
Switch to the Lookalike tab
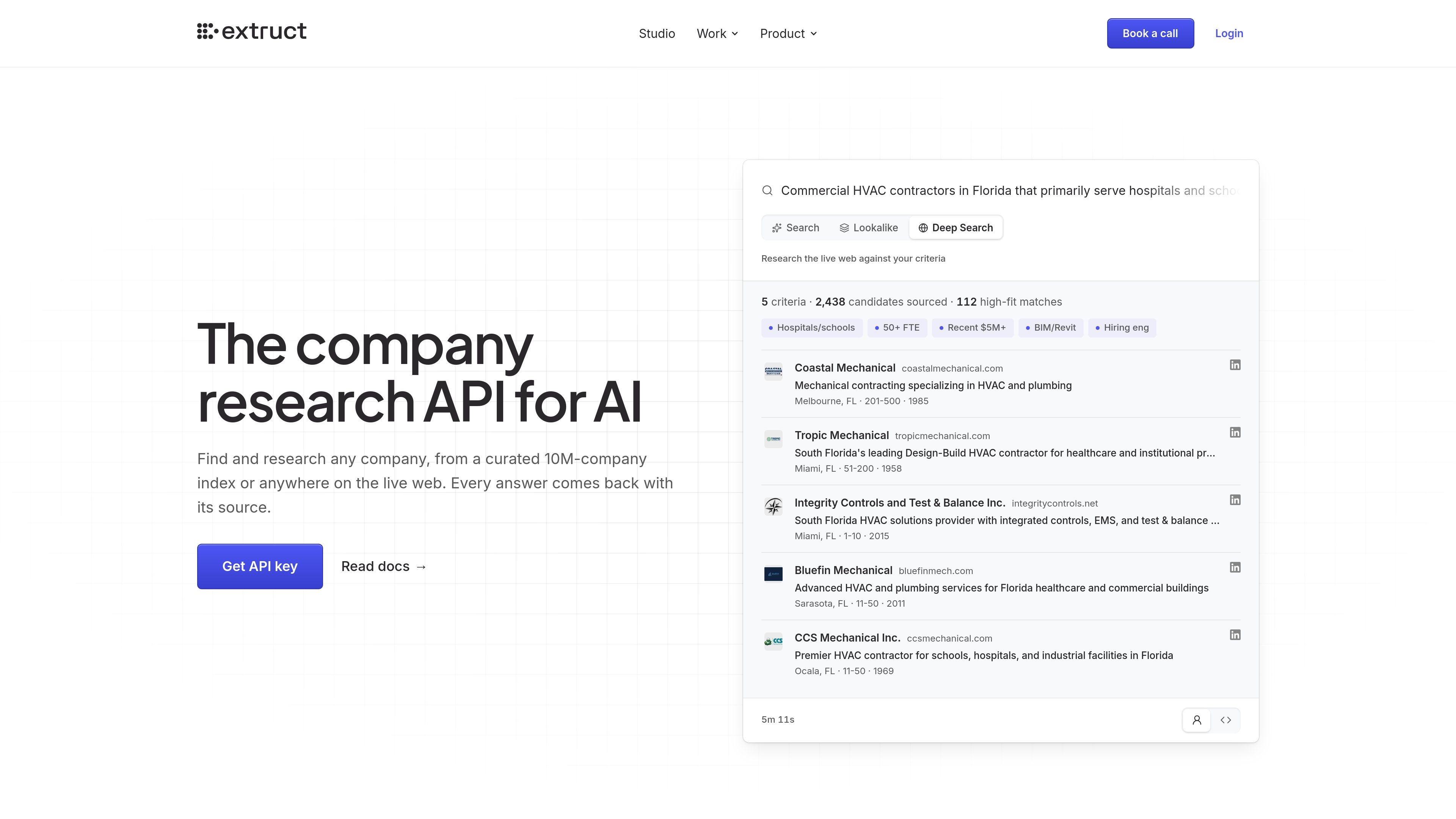coord(869,228)
